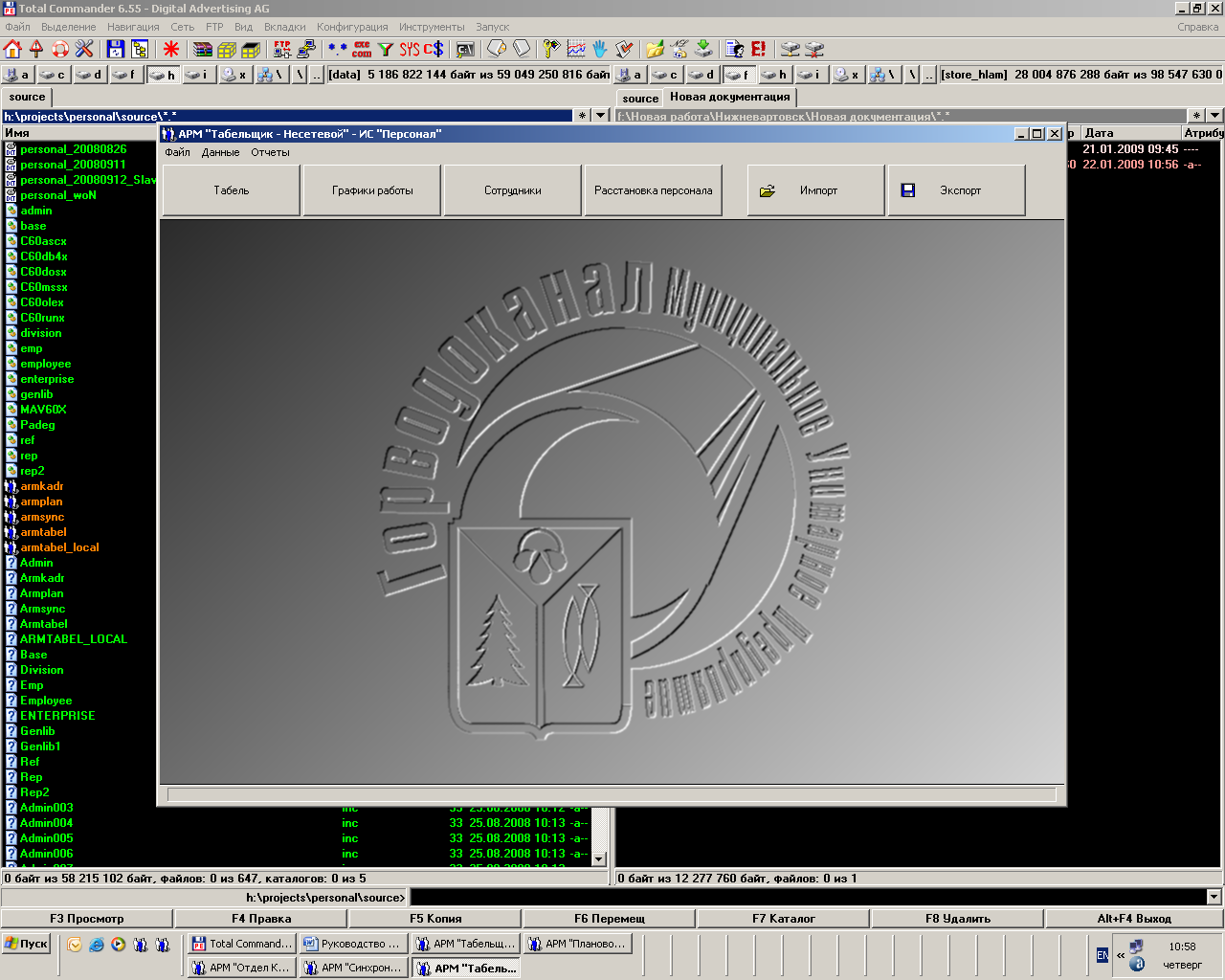Open Отчеты menu in АРМ Табельщик window
Image resolution: width=1225 pixels, height=980 pixels.
click(x=270, y=152)
